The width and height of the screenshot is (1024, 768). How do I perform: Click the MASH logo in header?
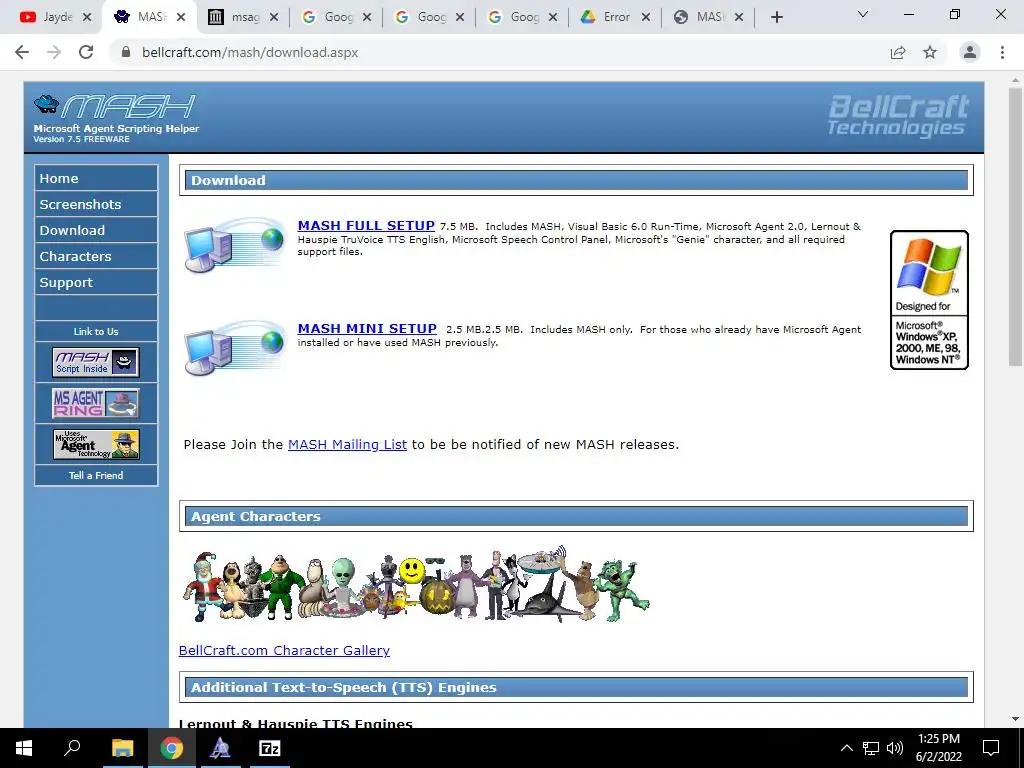(x=115, y=106)
